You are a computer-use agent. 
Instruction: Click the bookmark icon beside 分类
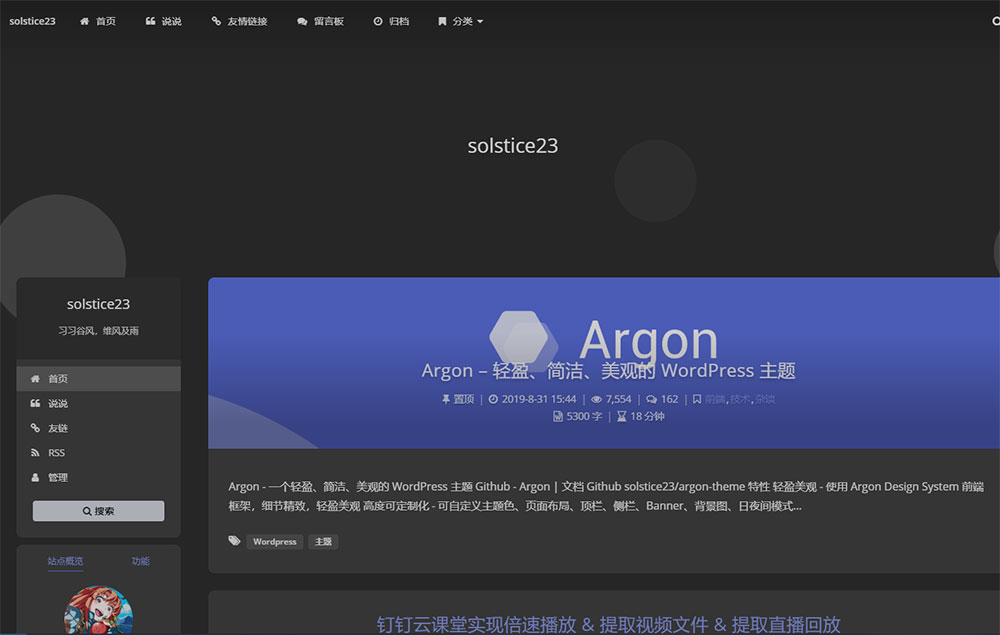tap(442, 21)
